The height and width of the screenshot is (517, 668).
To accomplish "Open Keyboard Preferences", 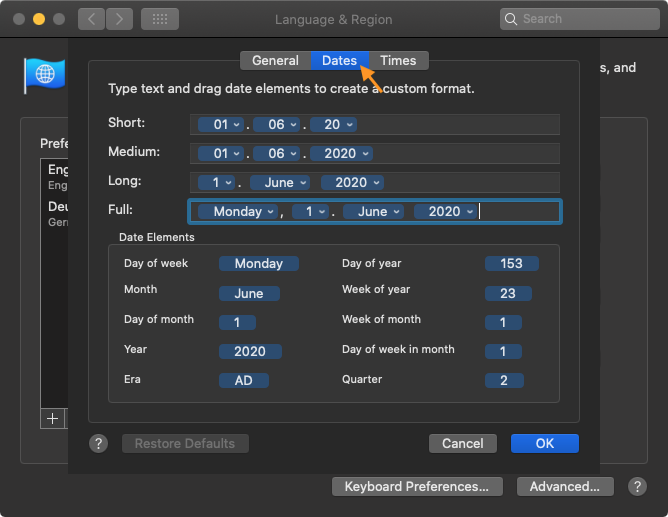I will point(417,486).
